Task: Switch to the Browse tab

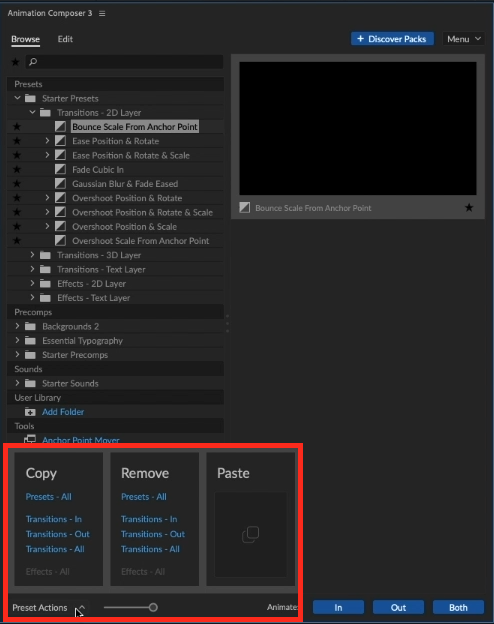Action: click(25, 39)
